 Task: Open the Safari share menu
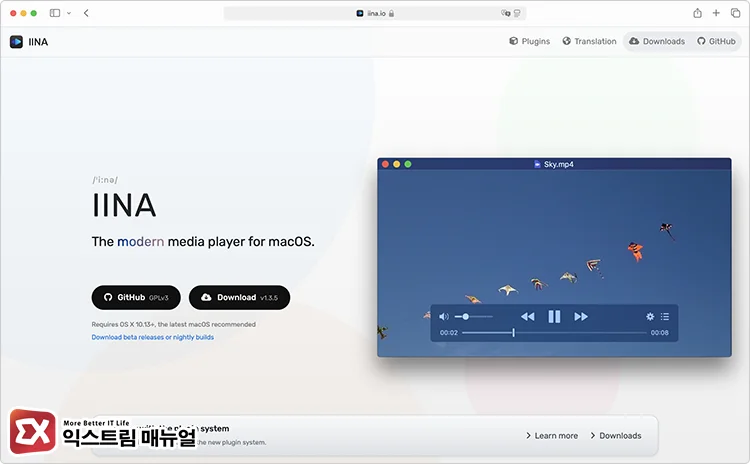(697, 13)
